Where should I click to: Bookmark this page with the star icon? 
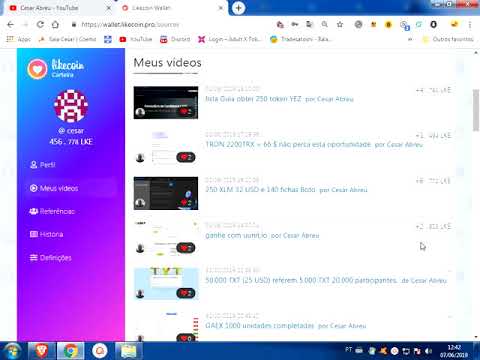(340, 24)
